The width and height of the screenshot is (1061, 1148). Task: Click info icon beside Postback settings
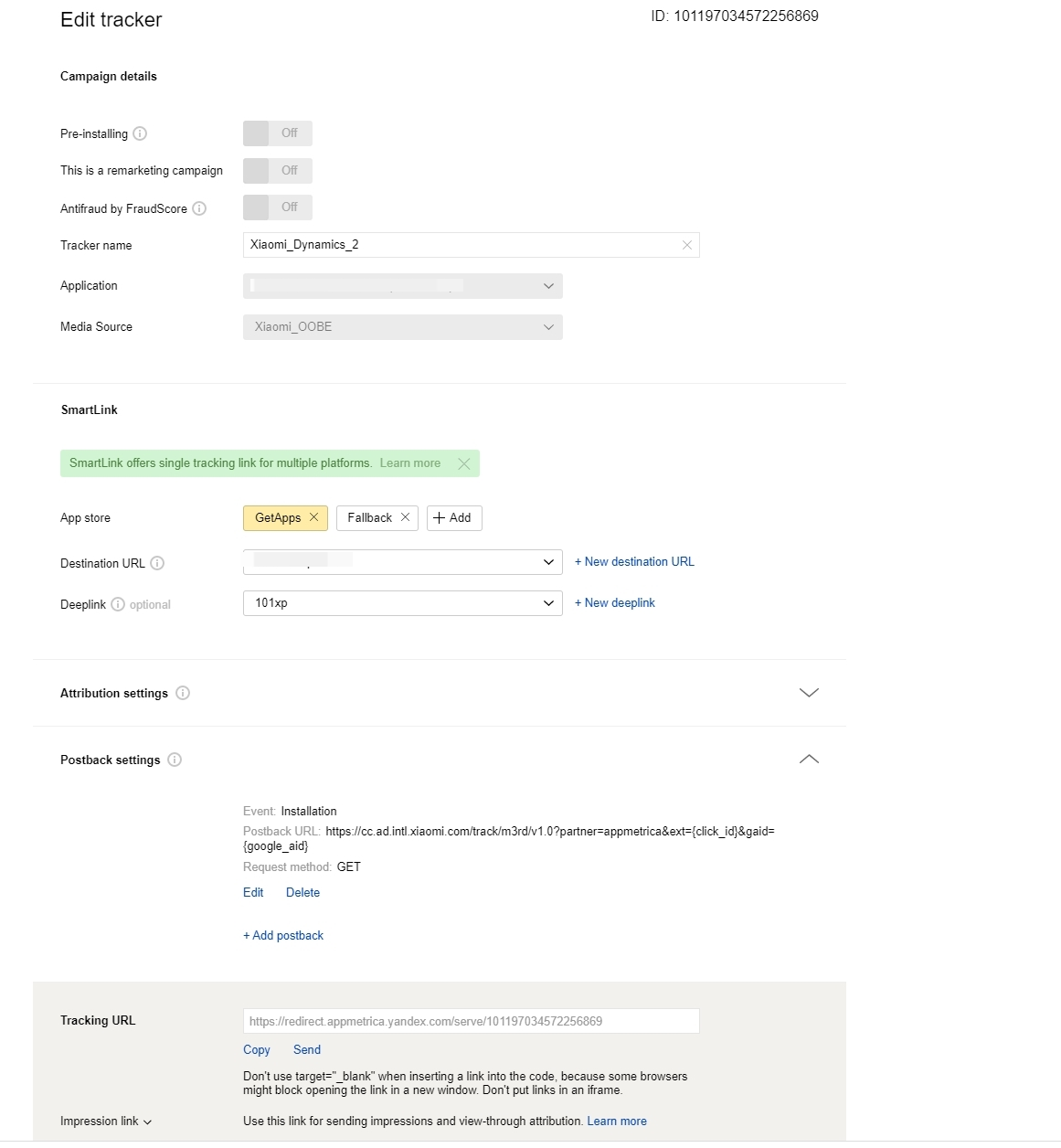click(x=175, y=760)
